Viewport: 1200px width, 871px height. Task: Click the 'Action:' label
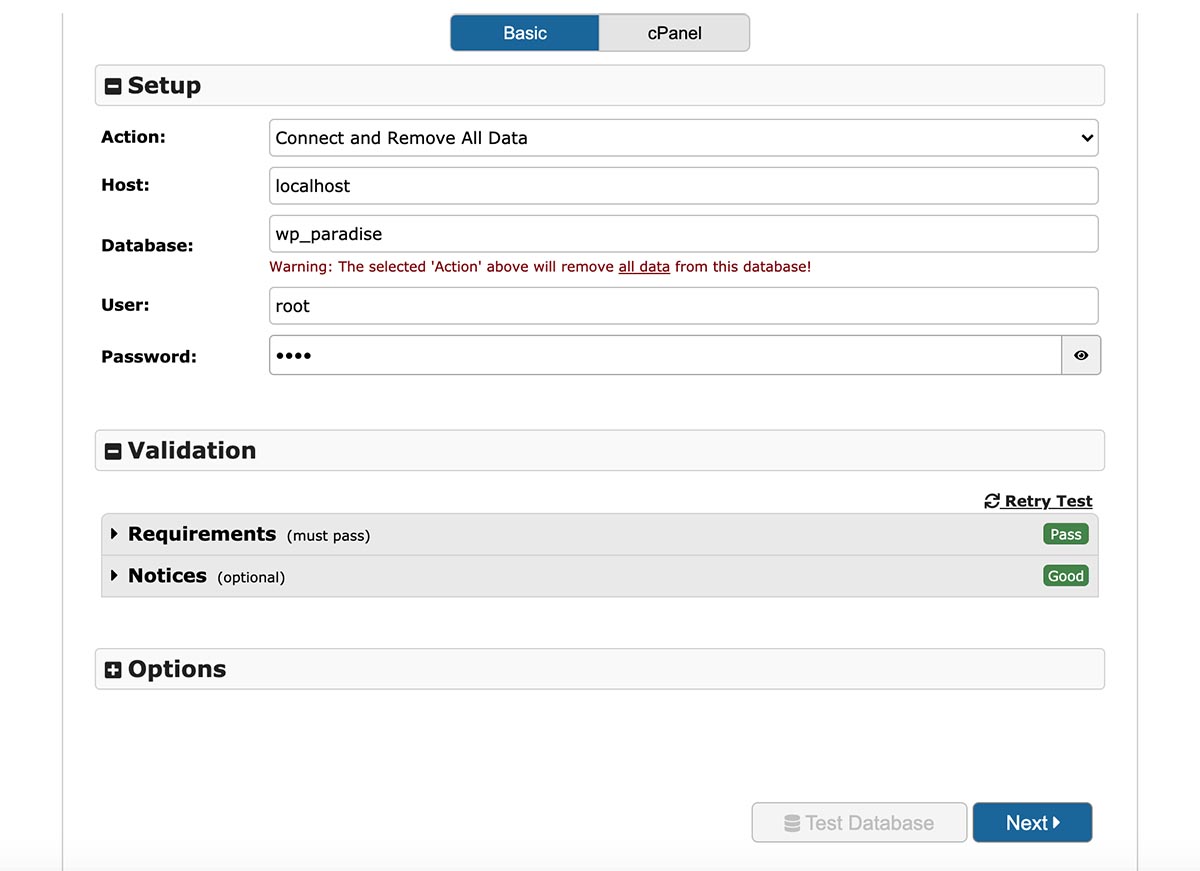point(133,137)
